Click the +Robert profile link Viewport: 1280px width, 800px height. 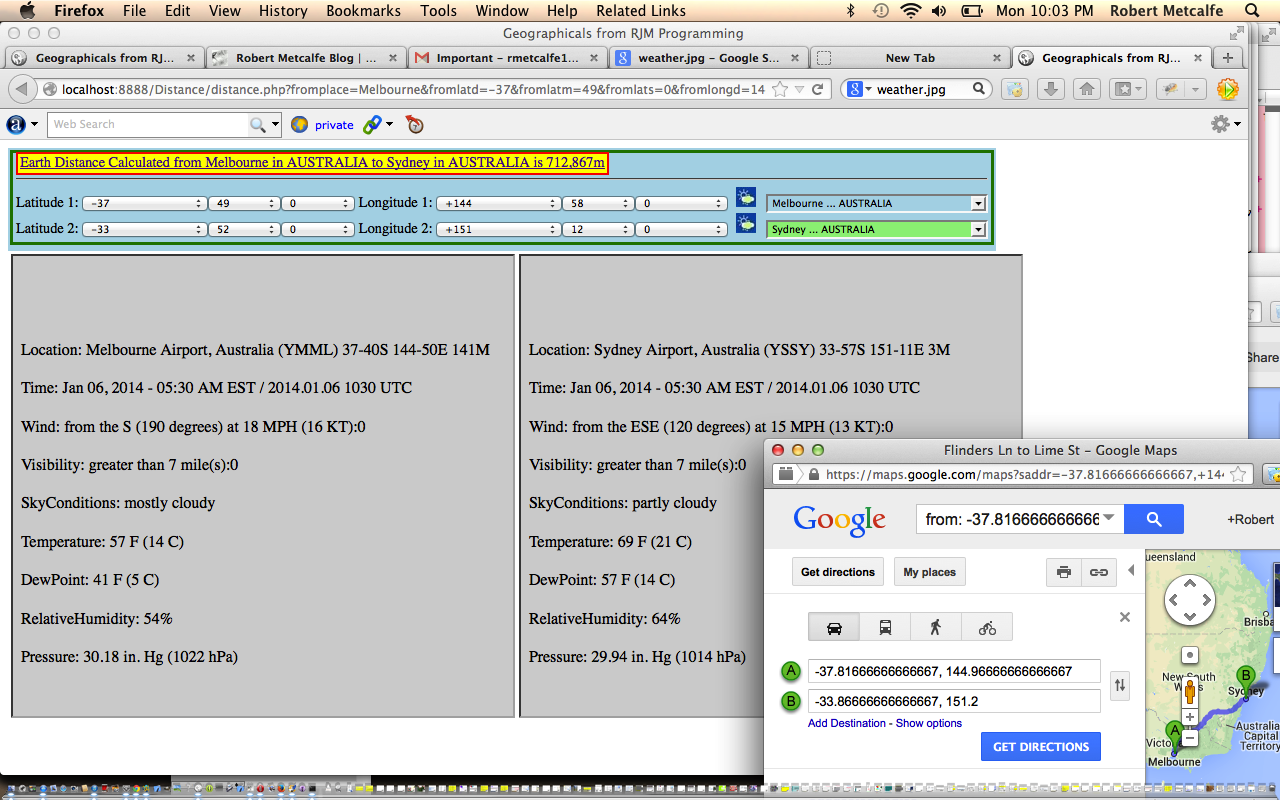pos(1250,519)
